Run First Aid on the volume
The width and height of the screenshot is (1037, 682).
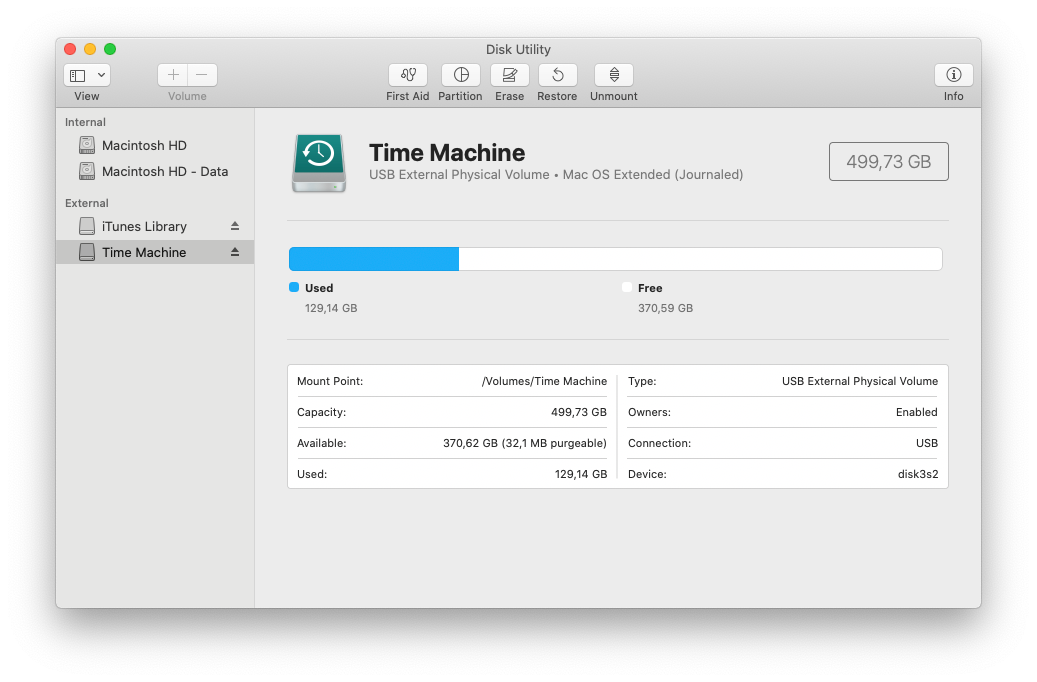coord(407,75)
